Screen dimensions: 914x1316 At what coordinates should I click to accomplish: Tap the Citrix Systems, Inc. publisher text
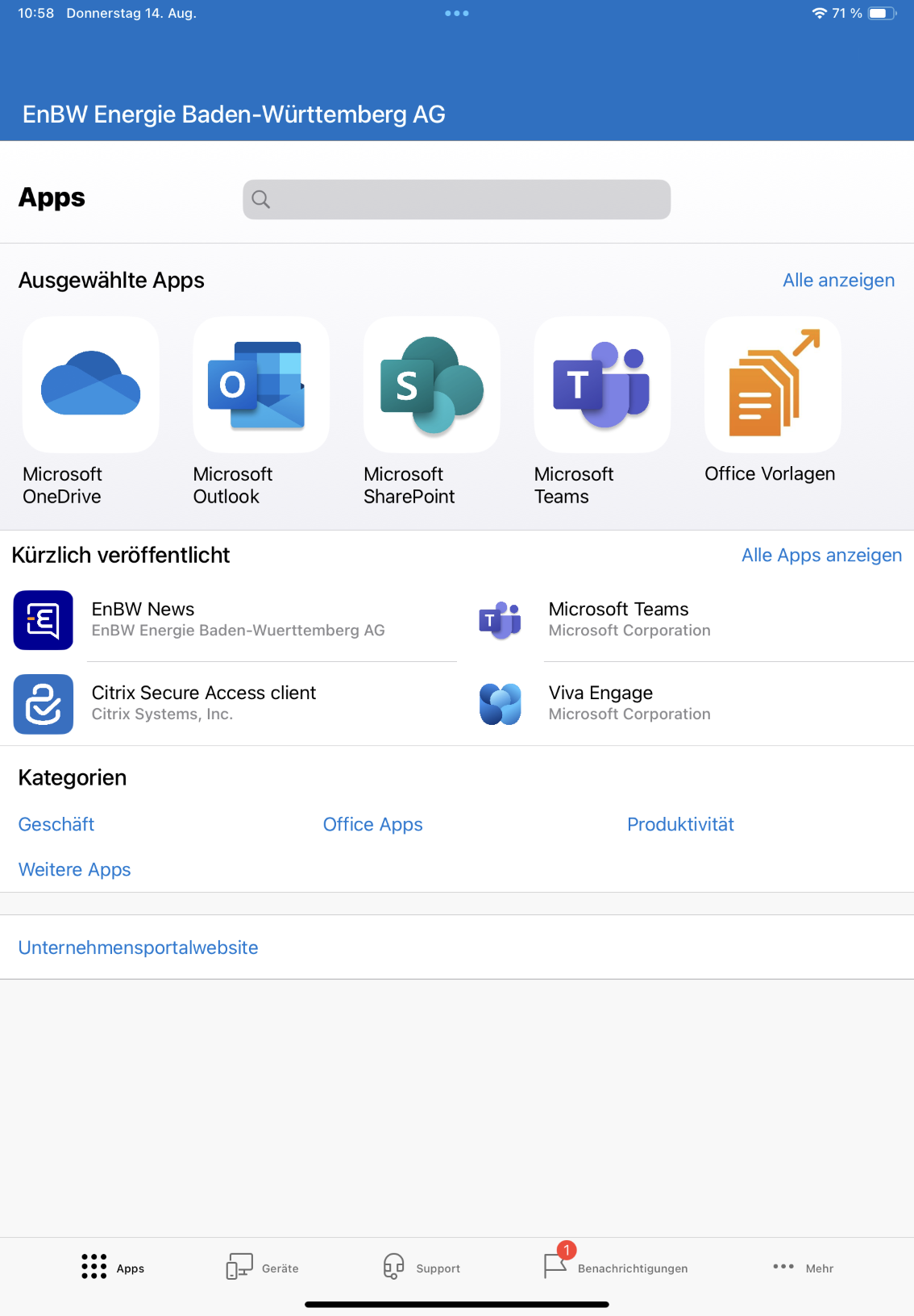162,714
